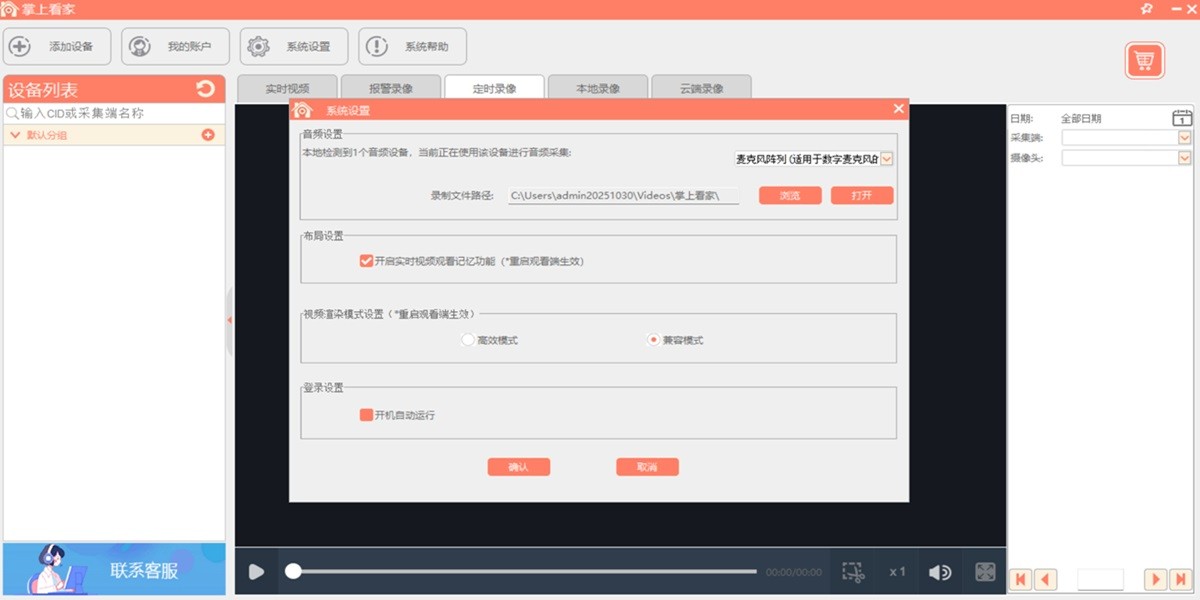Enable 开机自动运行 checkbox
1200x600 pixels.
[x=366, y=415]
